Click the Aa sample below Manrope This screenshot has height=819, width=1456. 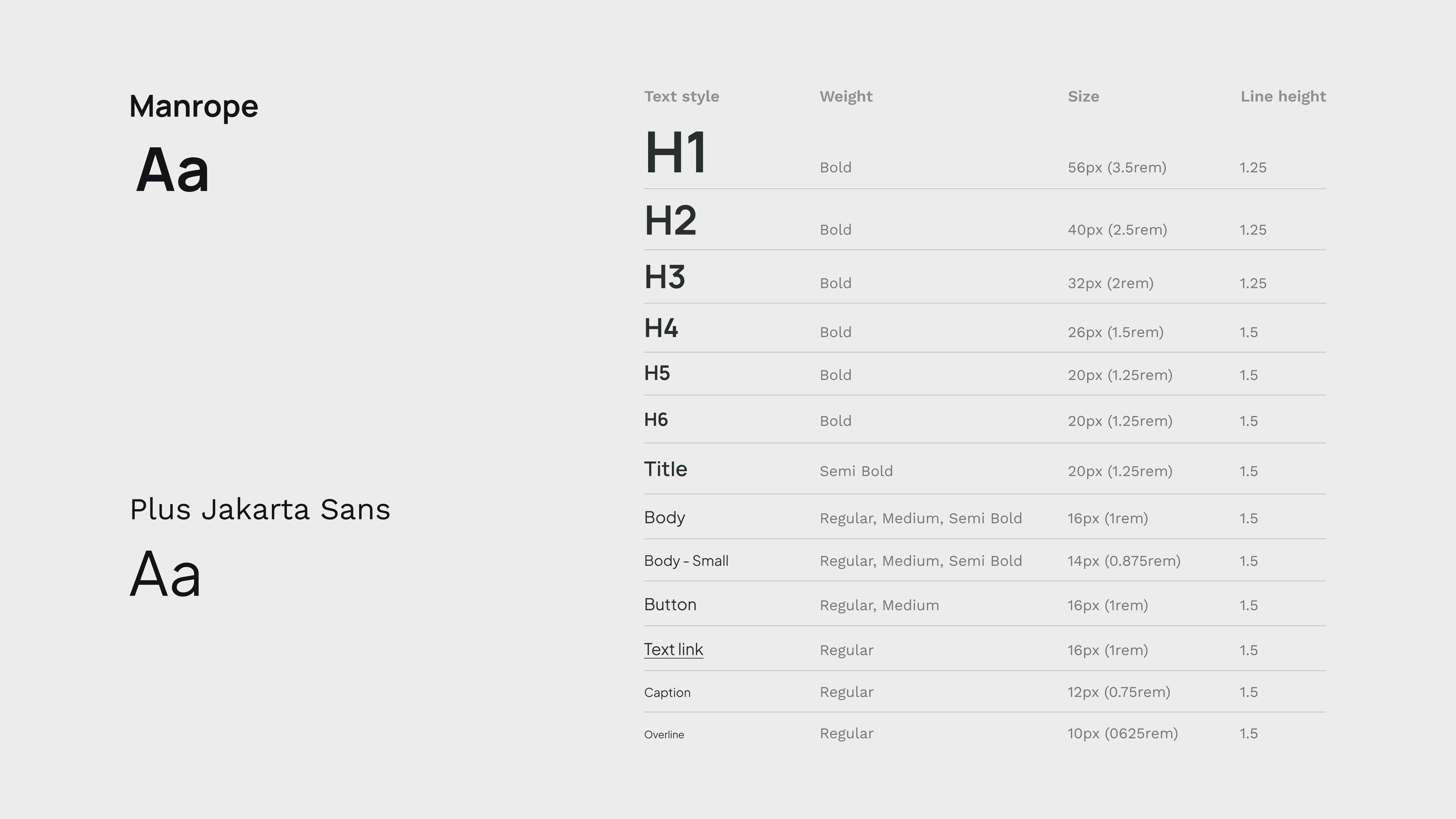click(x=173, y=170)
